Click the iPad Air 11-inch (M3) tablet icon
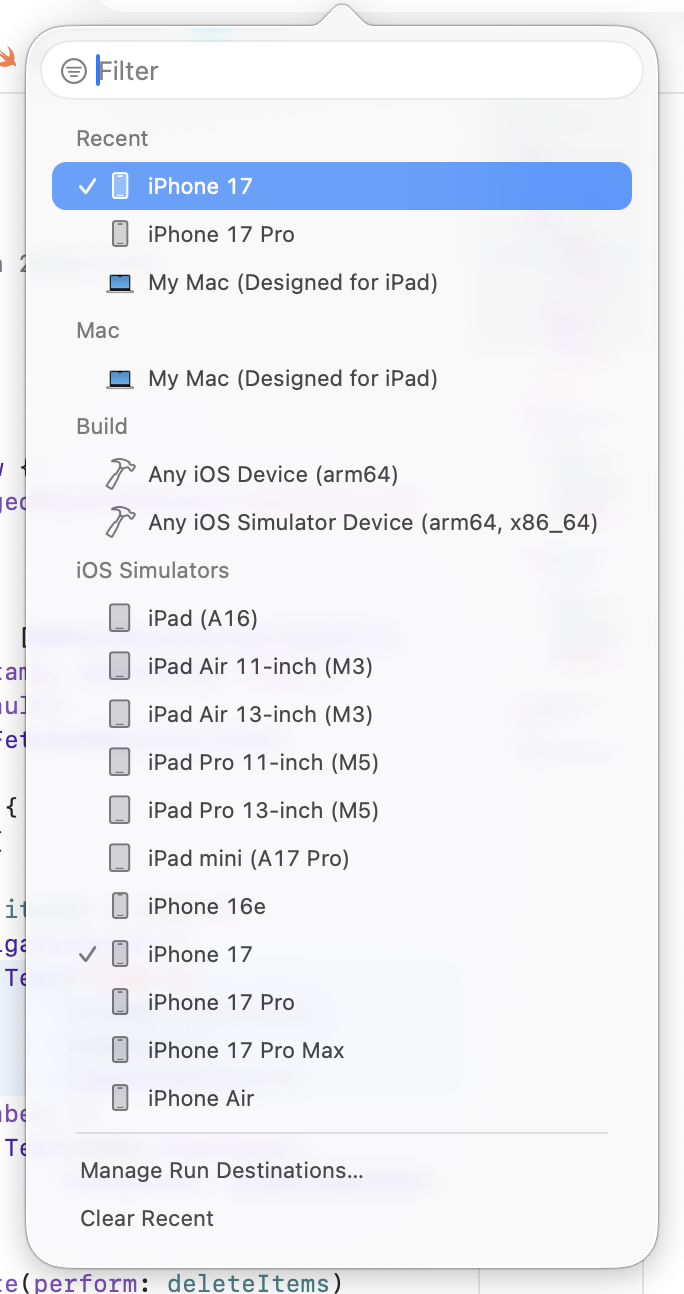684x1294 pixels. click(120, 667)
